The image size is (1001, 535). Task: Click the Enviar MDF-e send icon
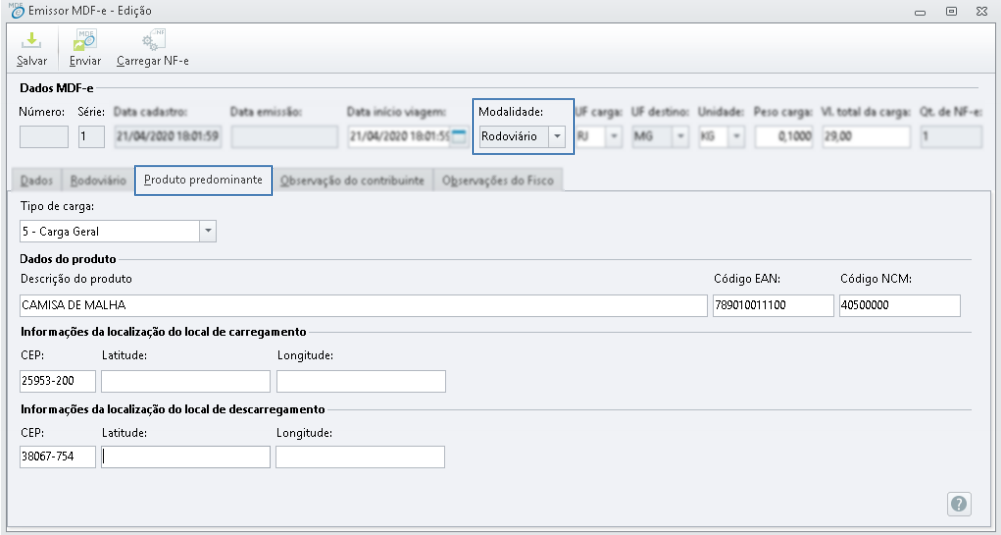point(85,40)
